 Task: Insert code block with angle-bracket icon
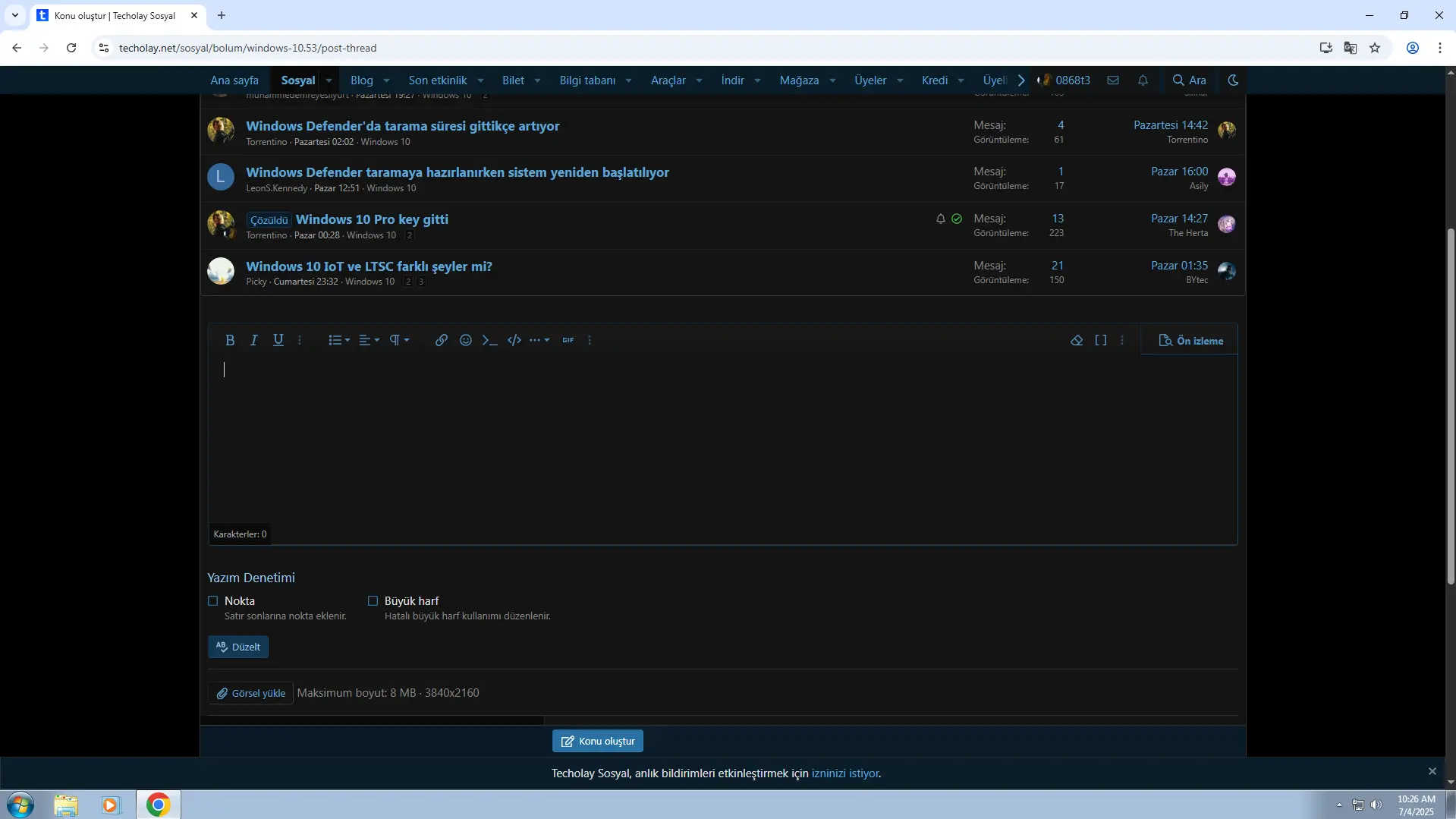click(x=514, y=340)
